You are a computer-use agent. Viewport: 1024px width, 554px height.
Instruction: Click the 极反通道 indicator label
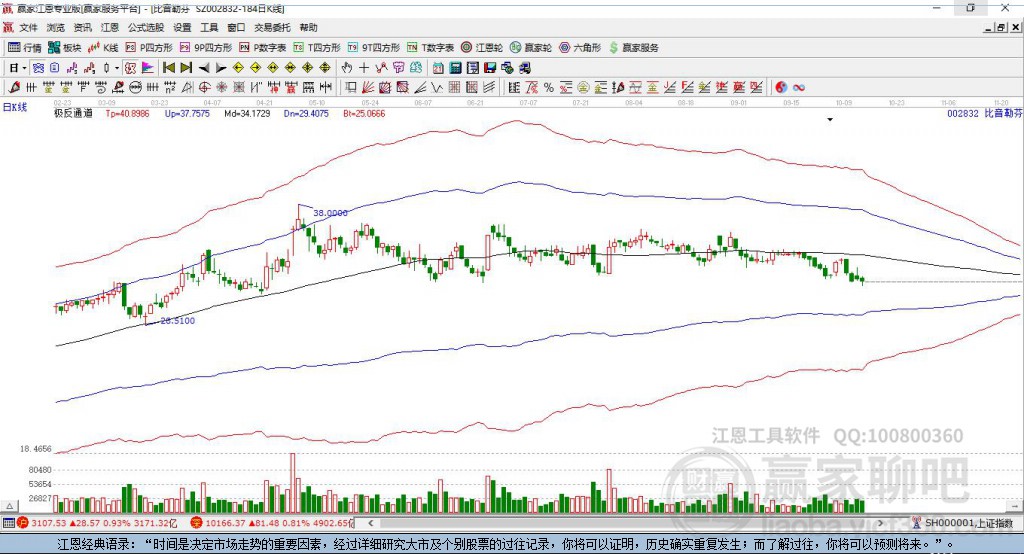point(73,113)
